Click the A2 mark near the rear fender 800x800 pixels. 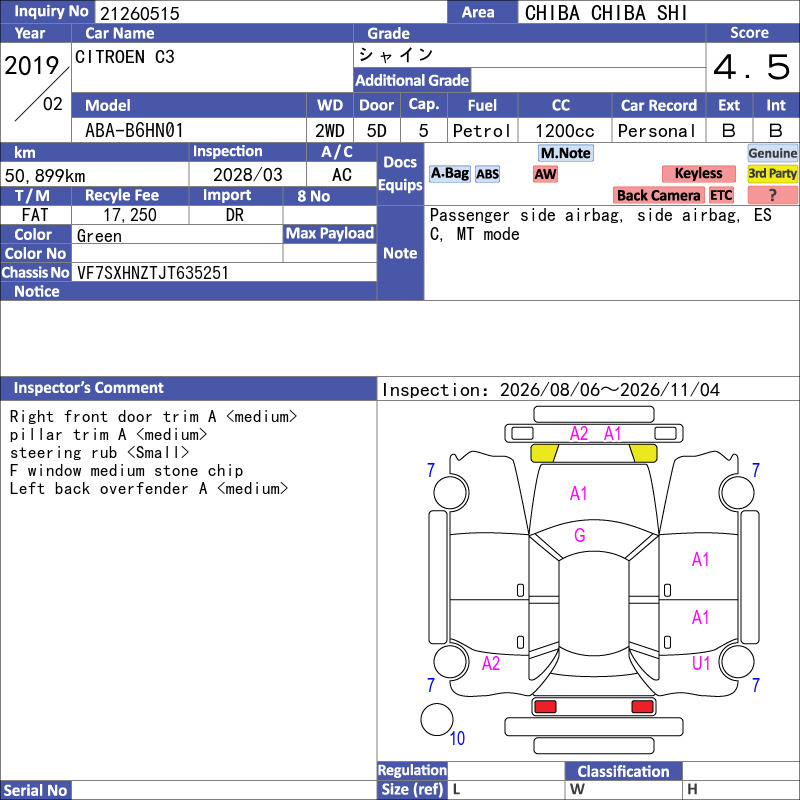(x=491, y=663)
